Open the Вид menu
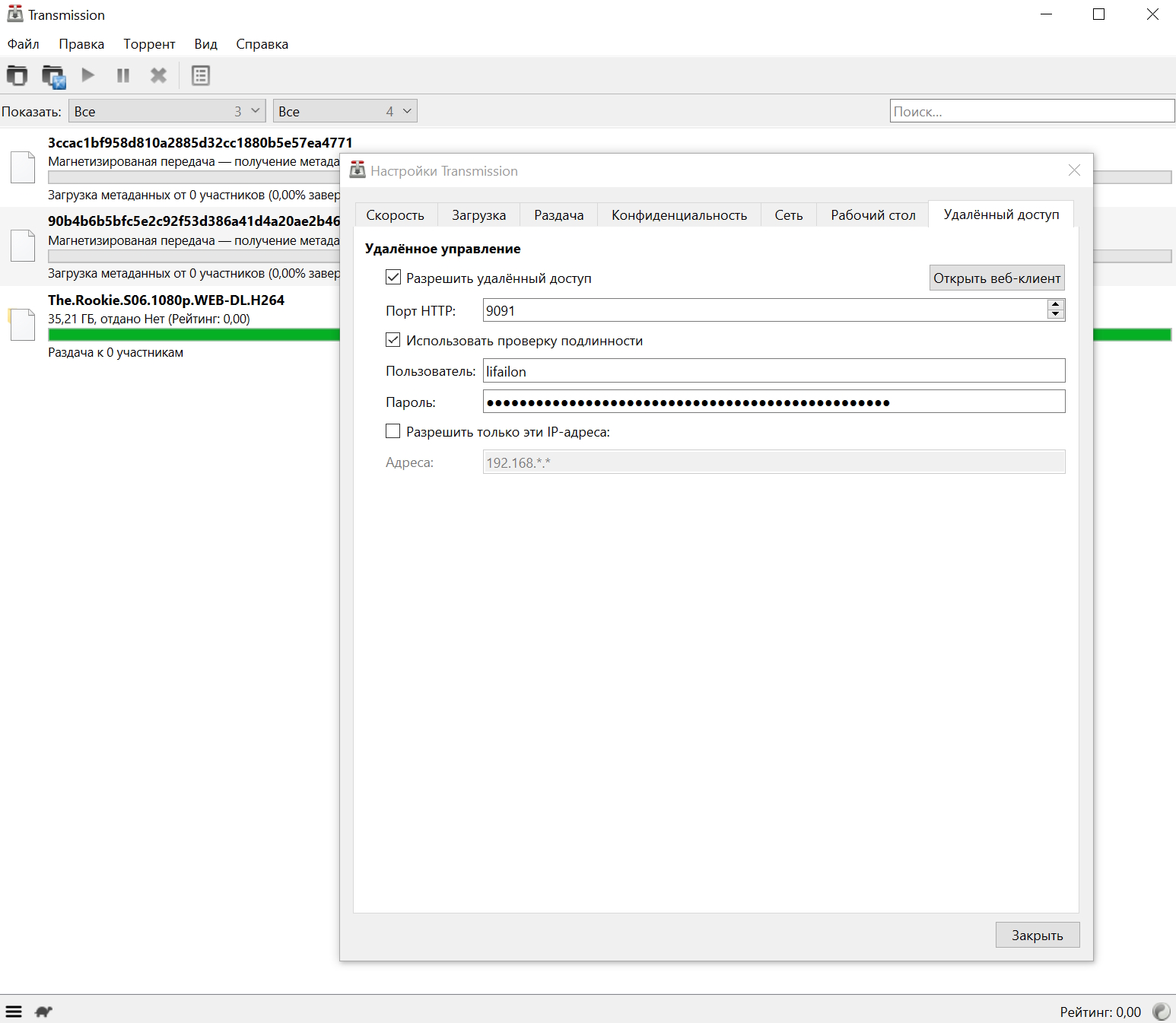 pyautogui.click(x=205, y=44)
